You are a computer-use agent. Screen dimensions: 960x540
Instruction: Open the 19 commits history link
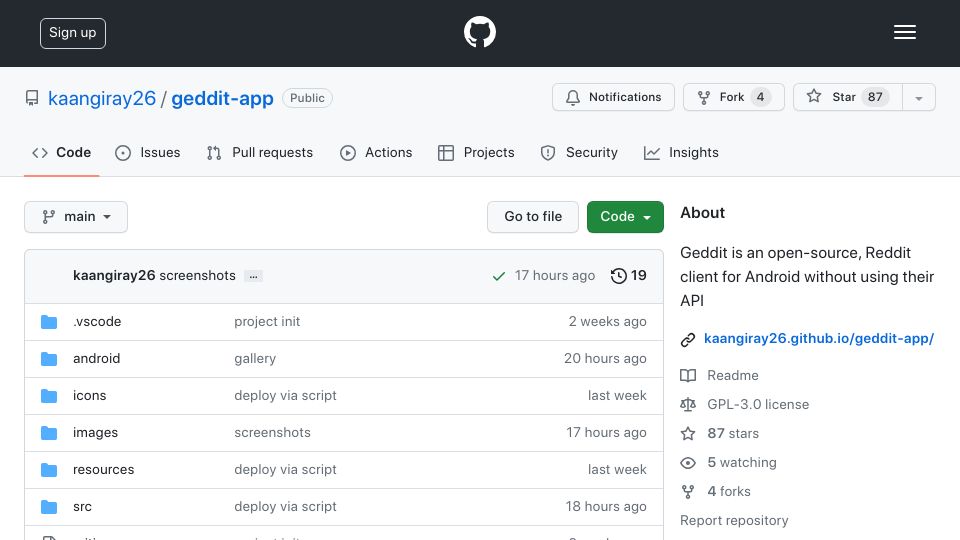pos(629,276)
